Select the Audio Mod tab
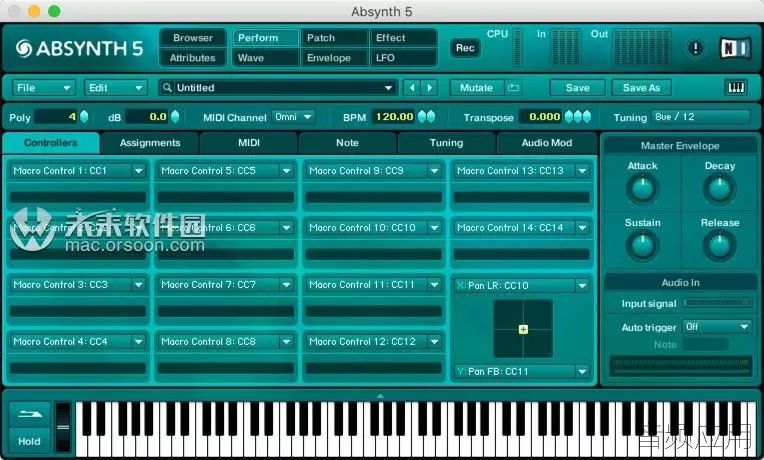 [x=546, y=143]
